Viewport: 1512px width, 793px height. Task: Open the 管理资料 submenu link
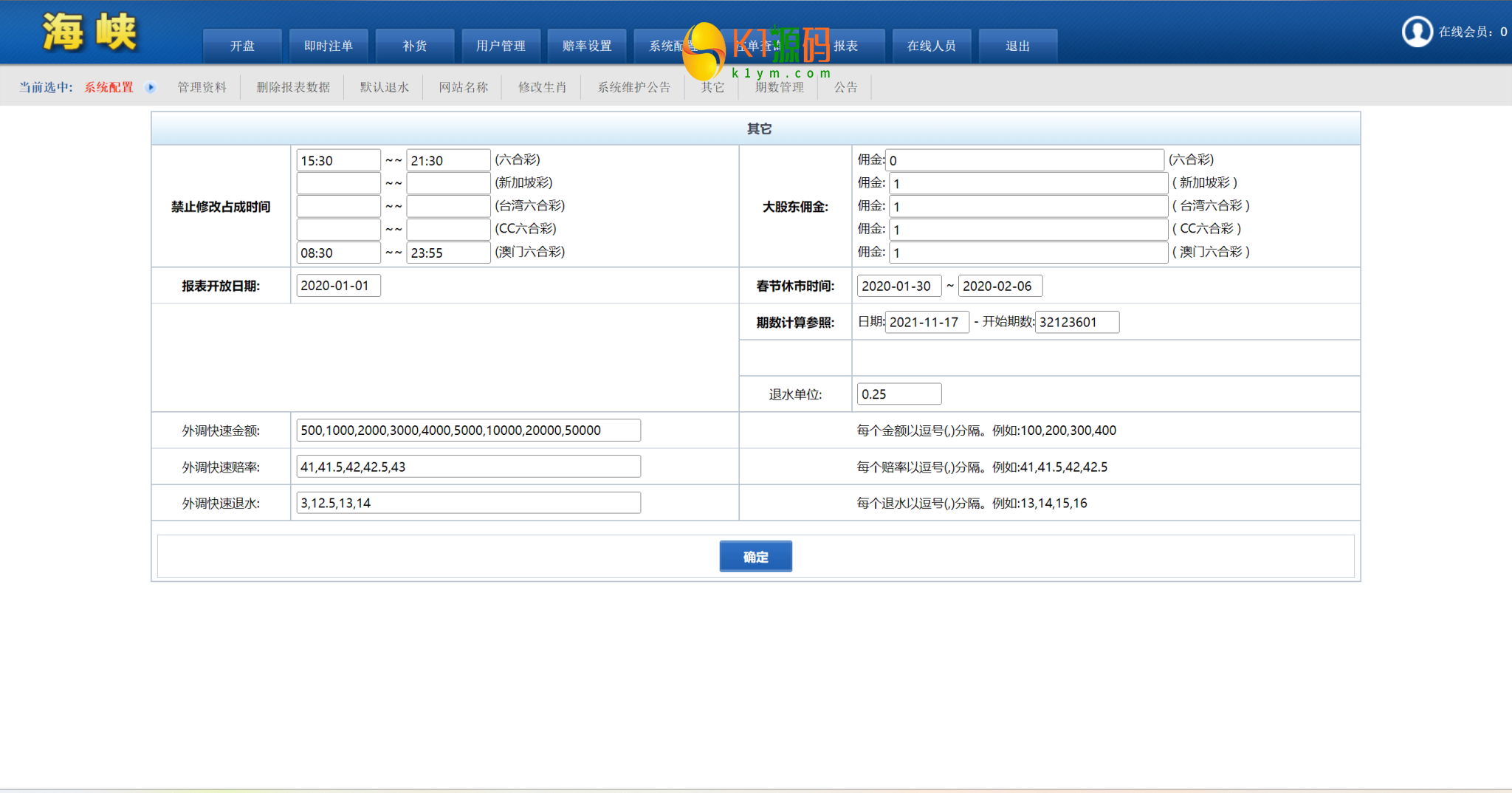(x=202, y=87)
